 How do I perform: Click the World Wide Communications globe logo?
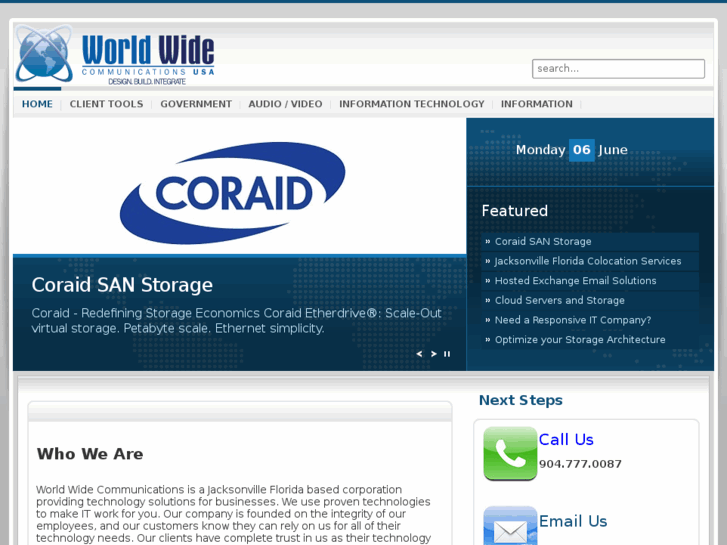pyautogui.click(x=44, y=54)
